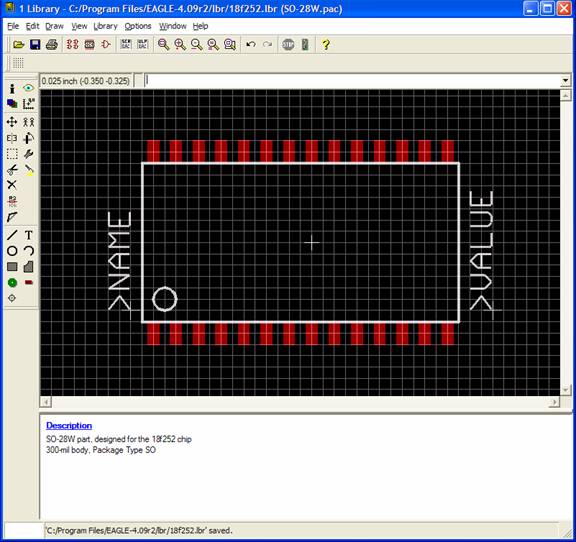
Task: Select the red SMD tool
Action: [x=29, y=283]
